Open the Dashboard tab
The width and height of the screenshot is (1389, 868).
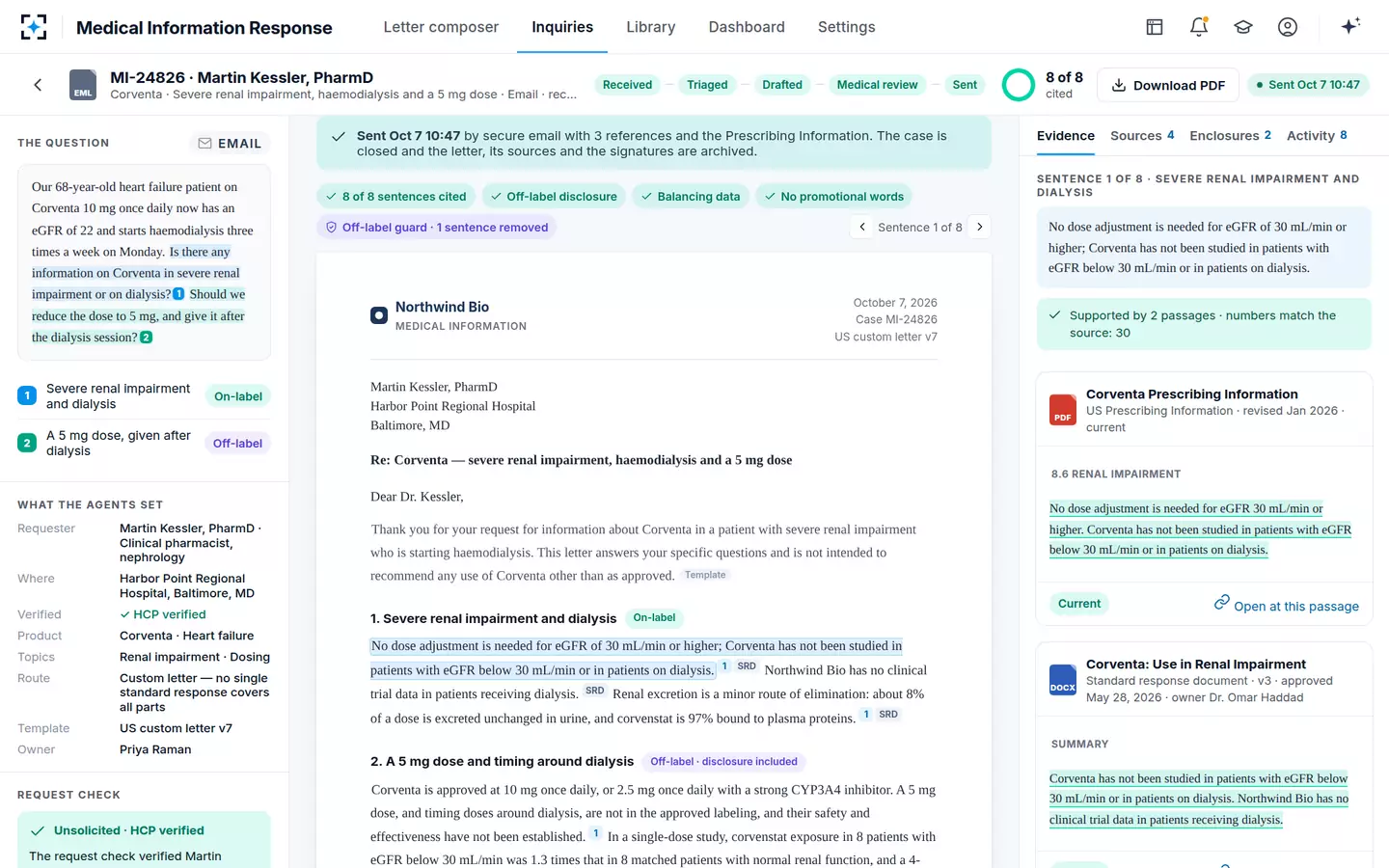747,27
